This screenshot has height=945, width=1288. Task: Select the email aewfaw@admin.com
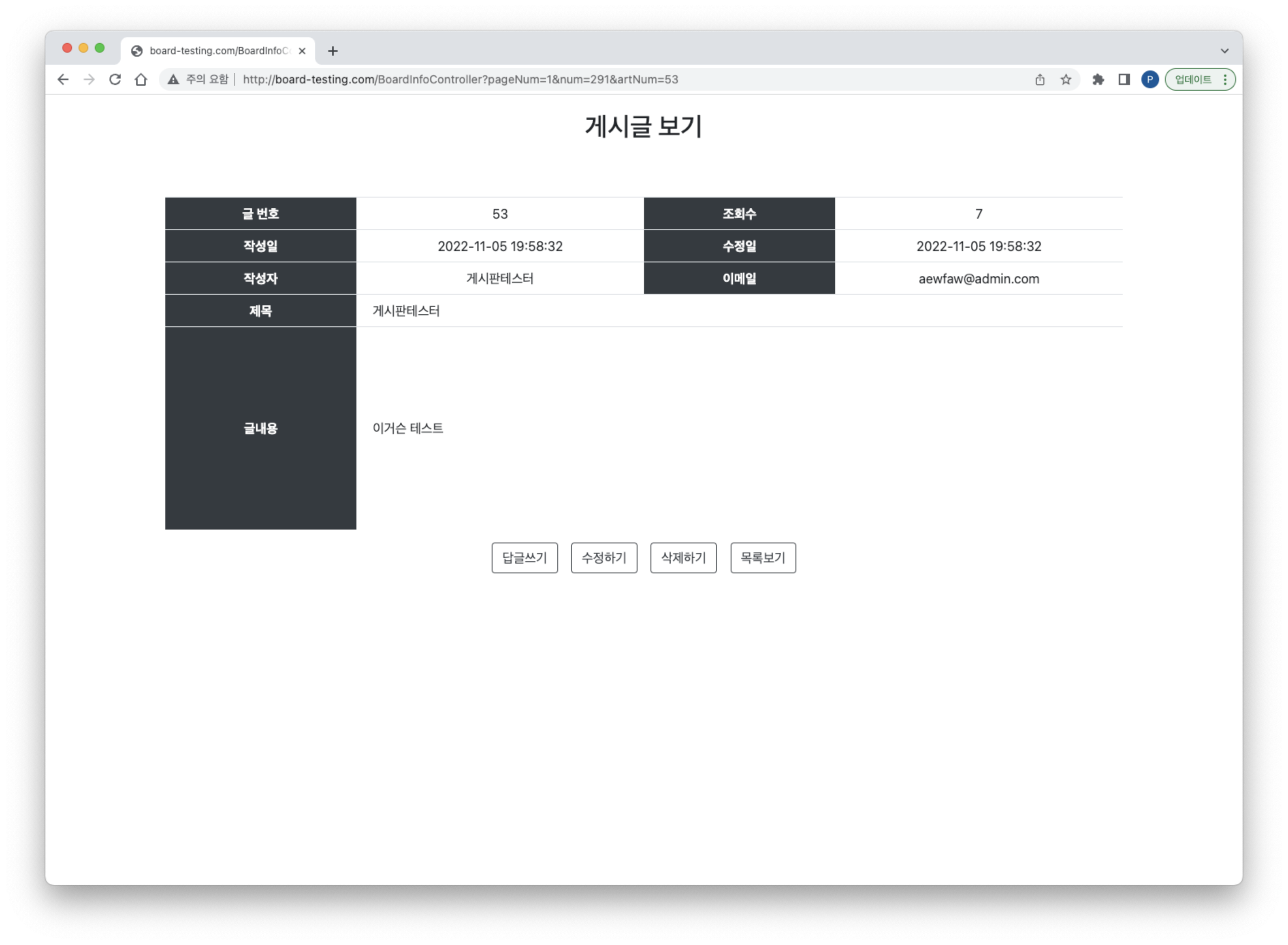pos(979,279)
